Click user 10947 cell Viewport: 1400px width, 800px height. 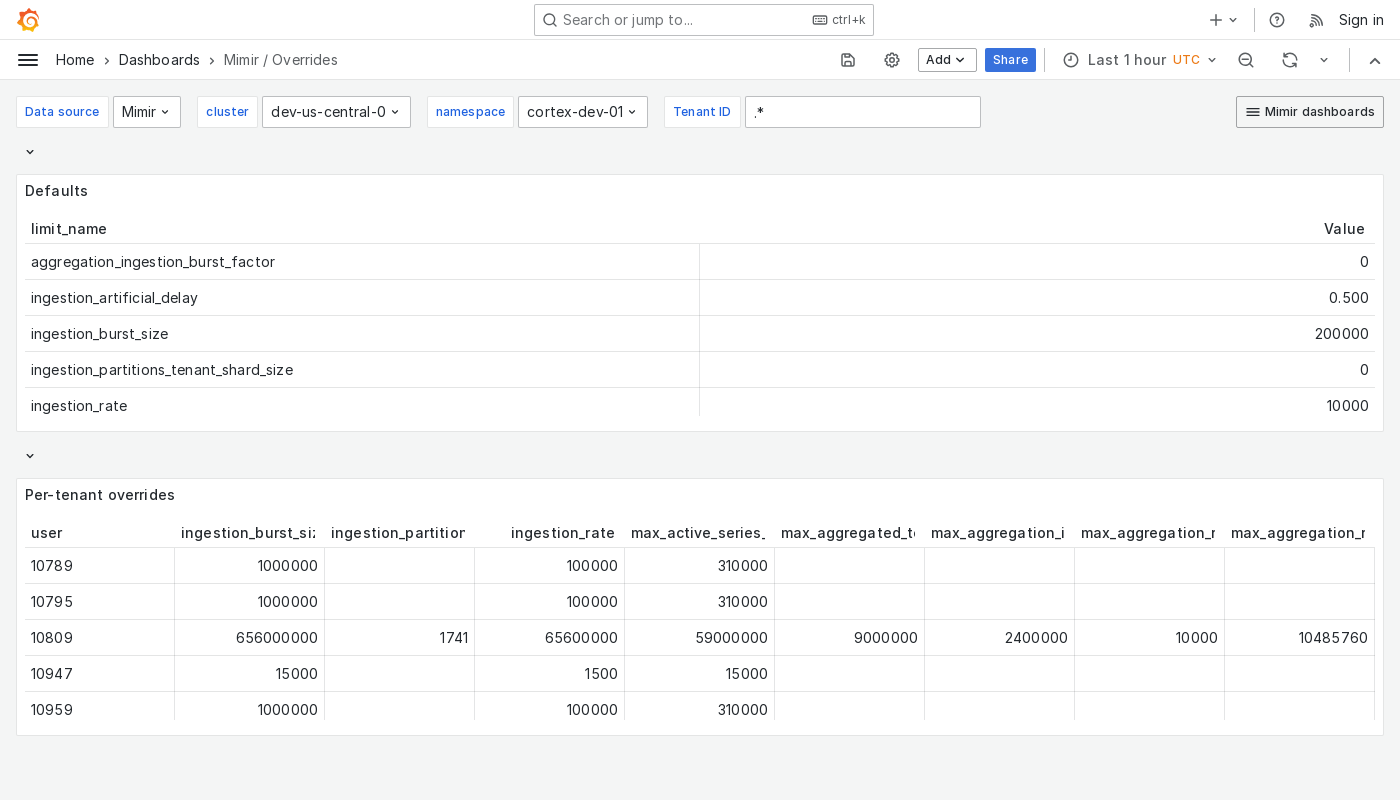tap(100, 674)
